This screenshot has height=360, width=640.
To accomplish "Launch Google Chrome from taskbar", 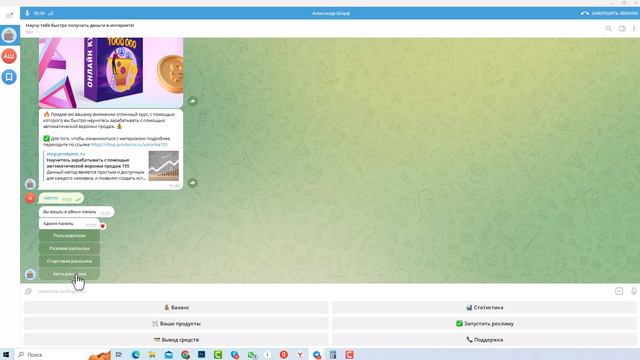I will [185, 355].
